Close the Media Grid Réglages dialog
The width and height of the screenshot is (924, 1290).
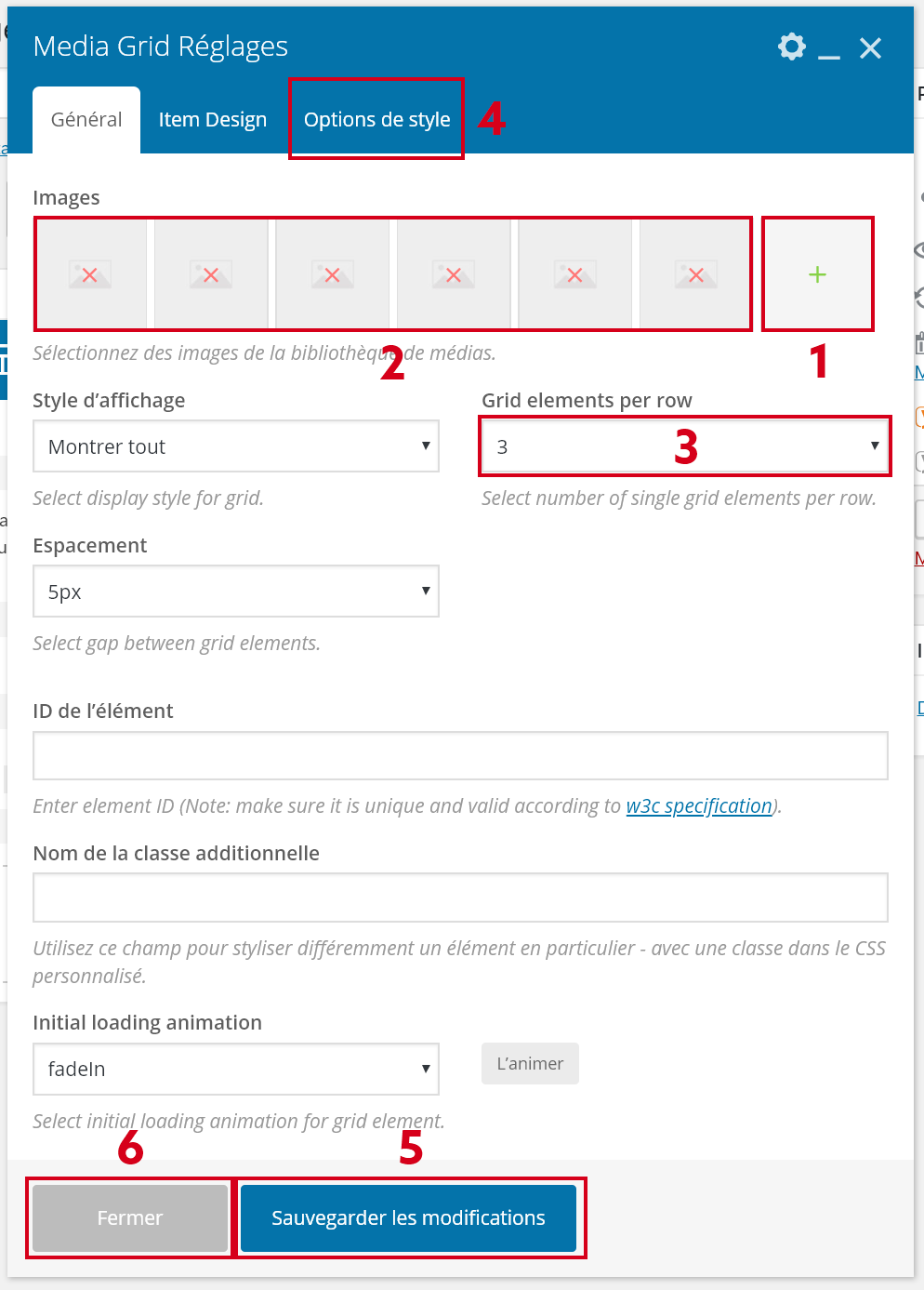[x=870, y=48]
